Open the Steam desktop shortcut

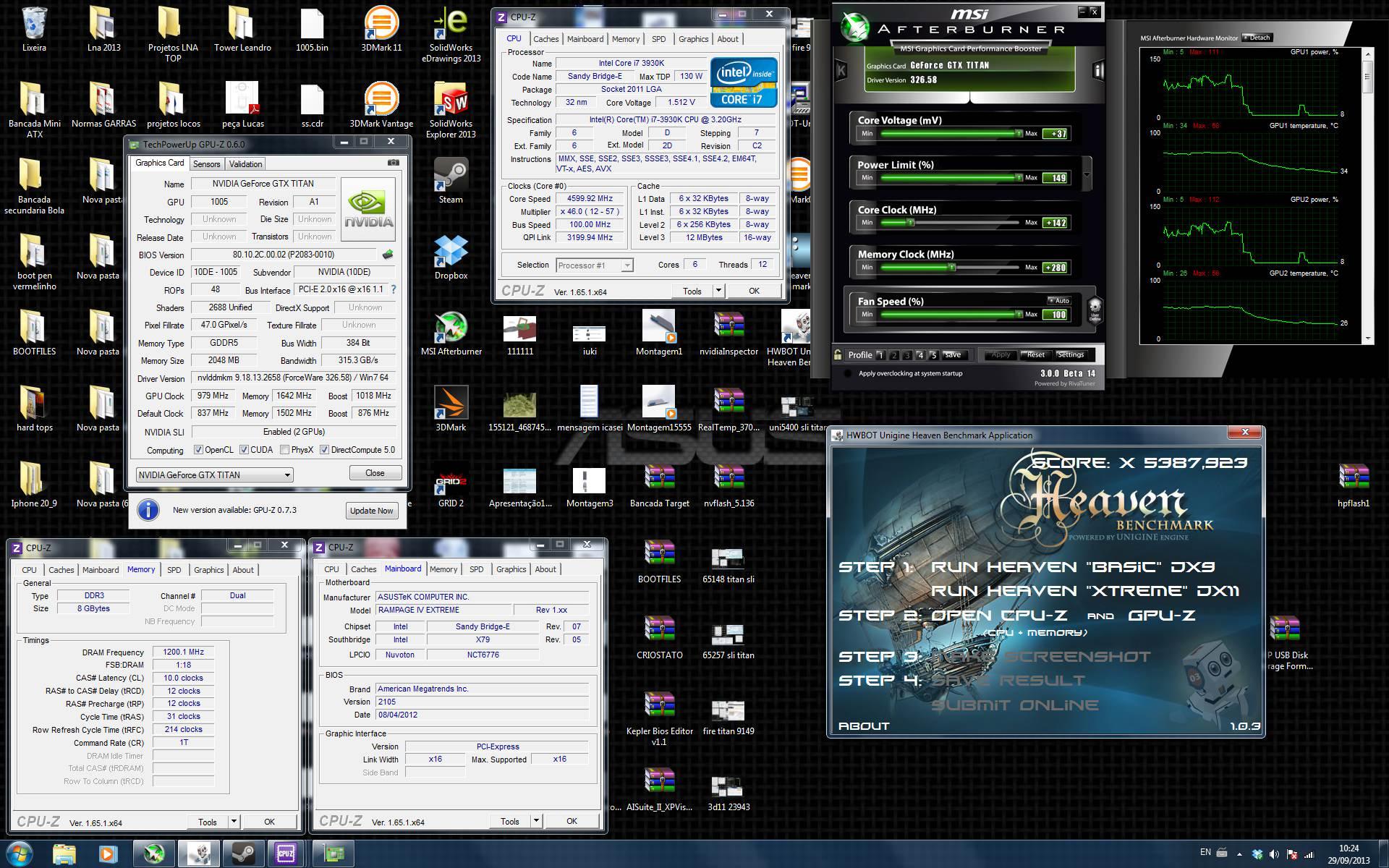coord(451,182)
